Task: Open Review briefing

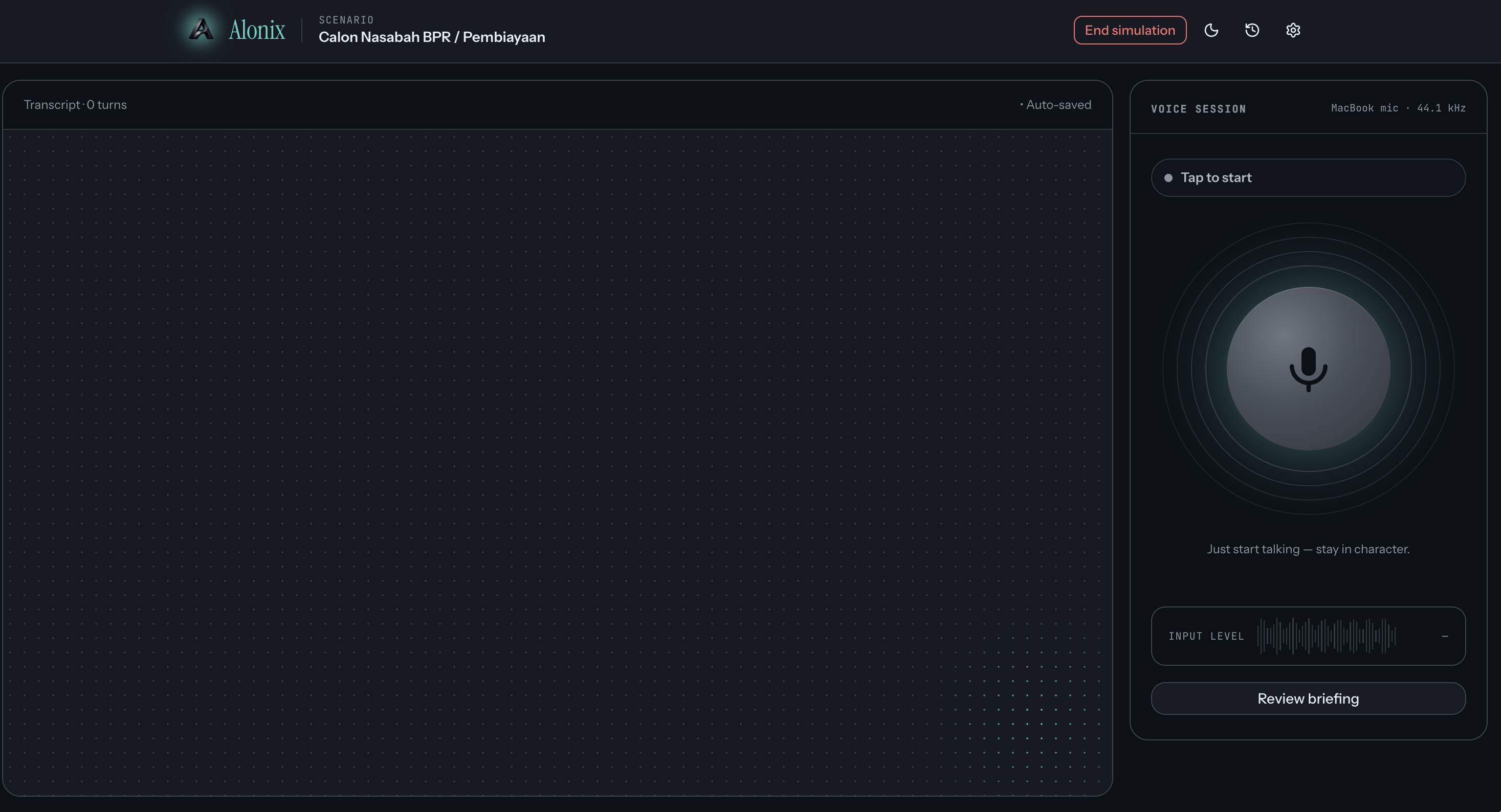Action: point(1308,698)
